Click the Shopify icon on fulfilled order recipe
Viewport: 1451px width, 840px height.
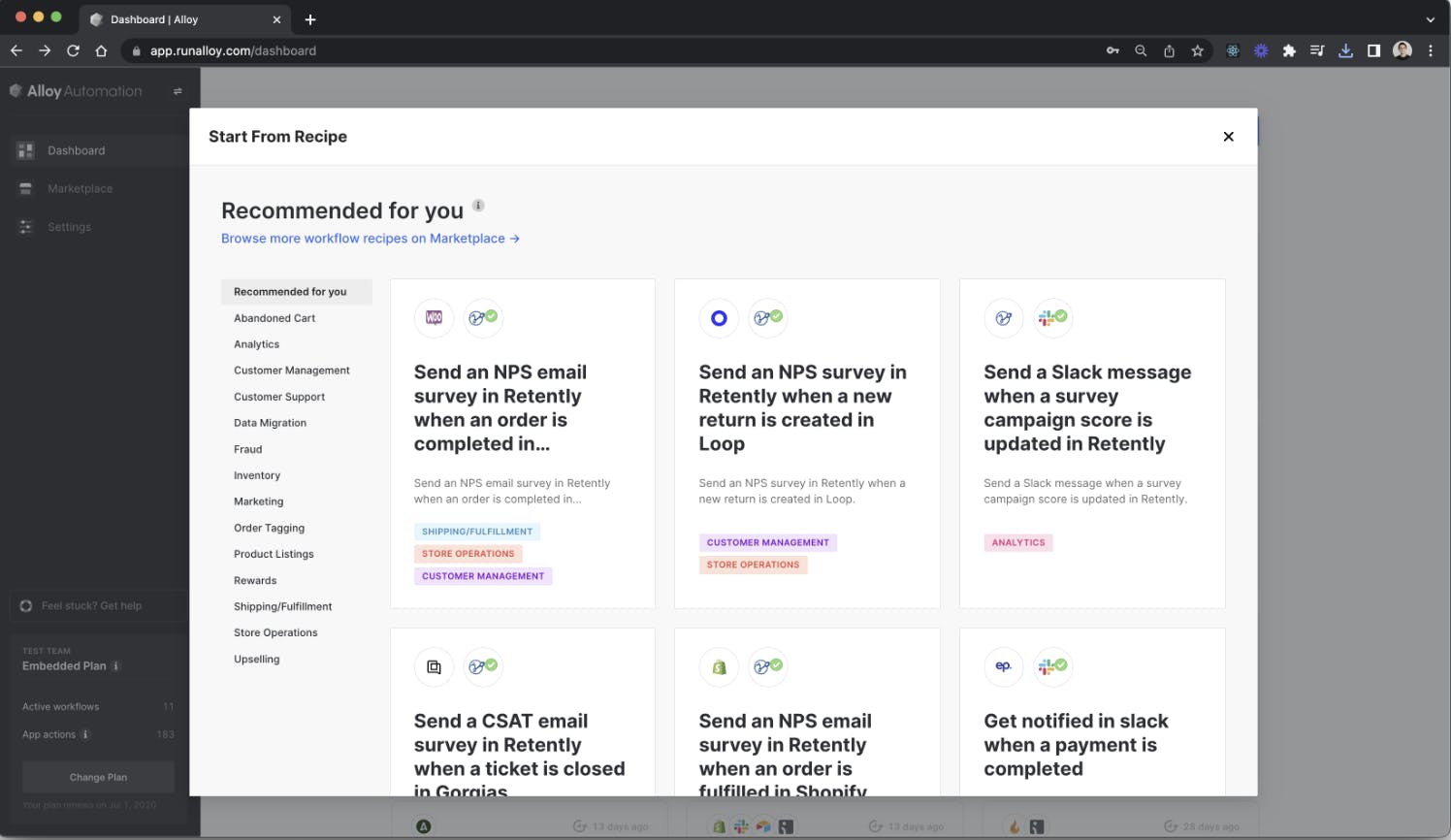(x=719, y=667)
